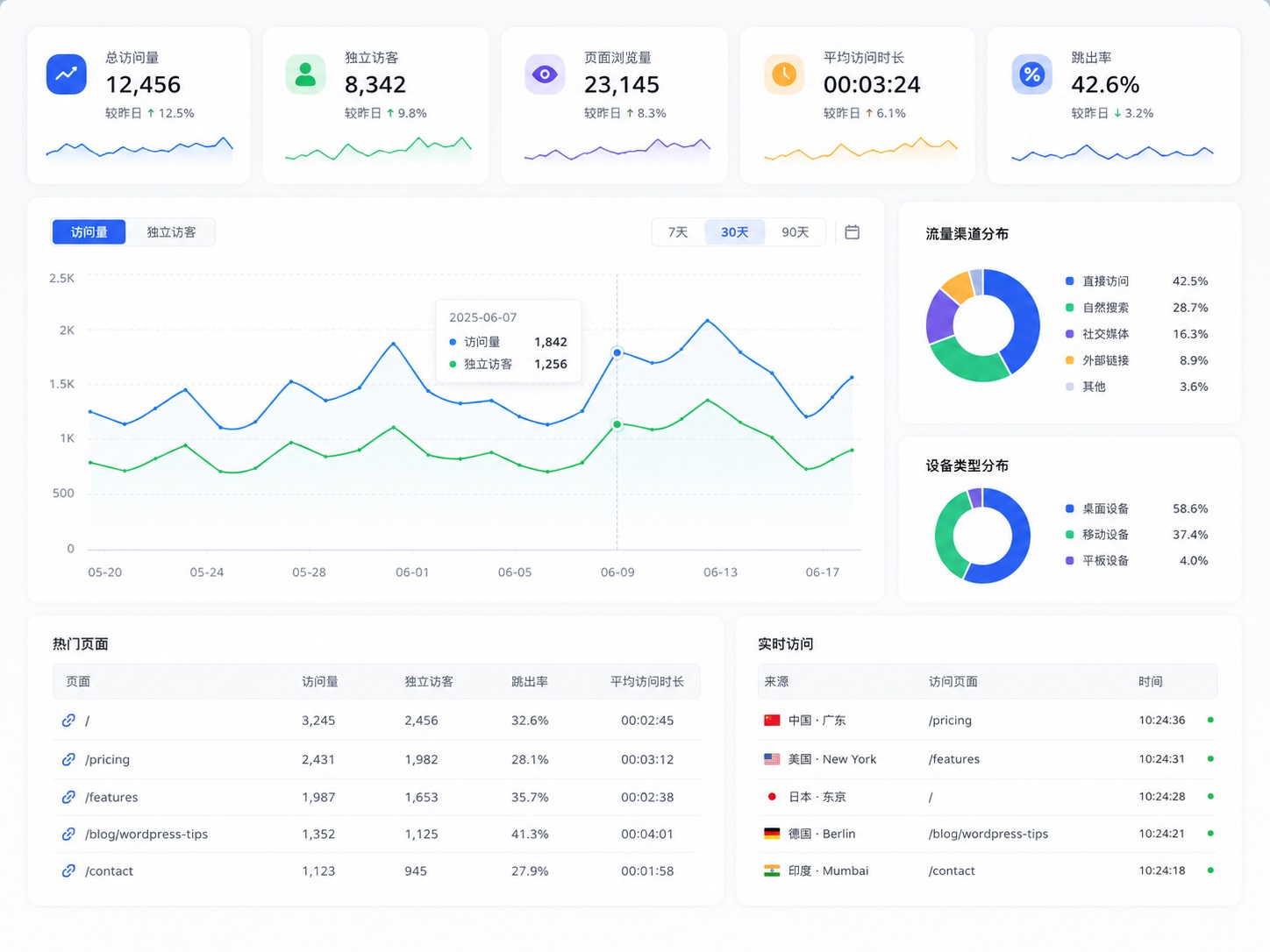This screenshot has height=952, width=1270.
Task: Click the bounce rate percent icon
Action: point(1032,75)
